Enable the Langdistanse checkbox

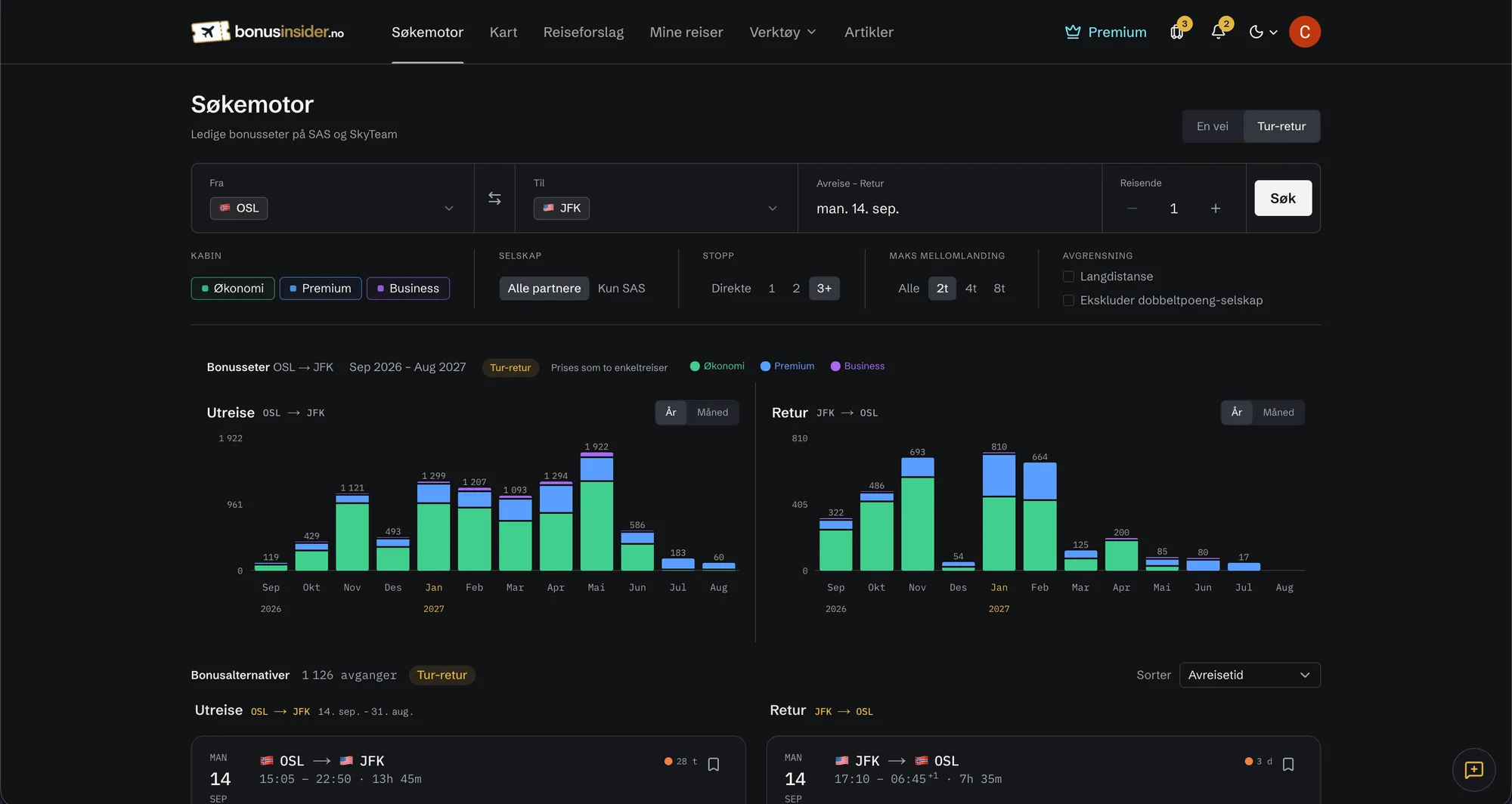coord(1068,277)
